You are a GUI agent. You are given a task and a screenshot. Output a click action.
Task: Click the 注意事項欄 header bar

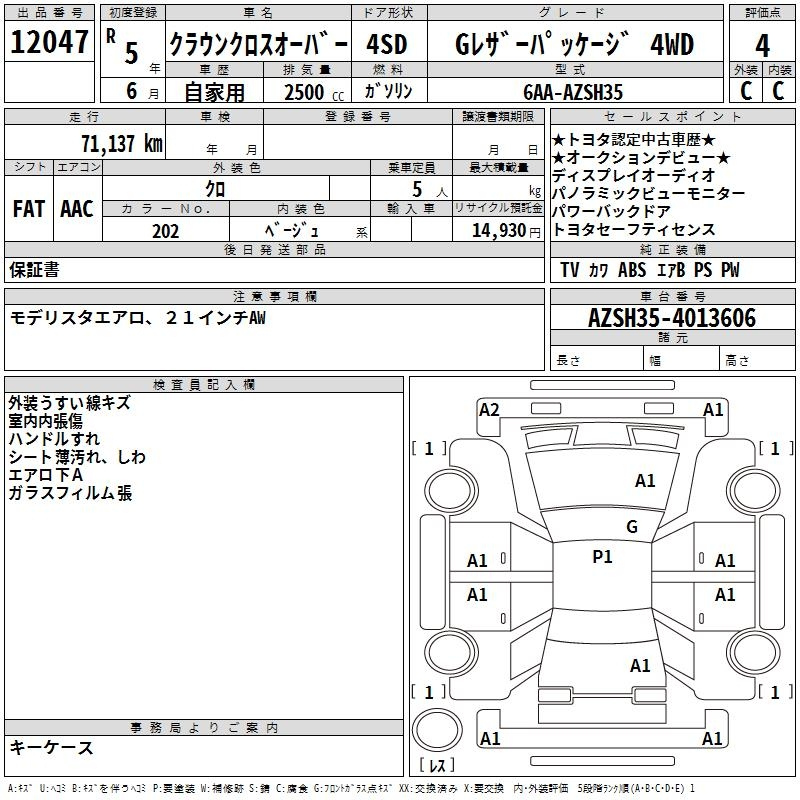point(274,296)
